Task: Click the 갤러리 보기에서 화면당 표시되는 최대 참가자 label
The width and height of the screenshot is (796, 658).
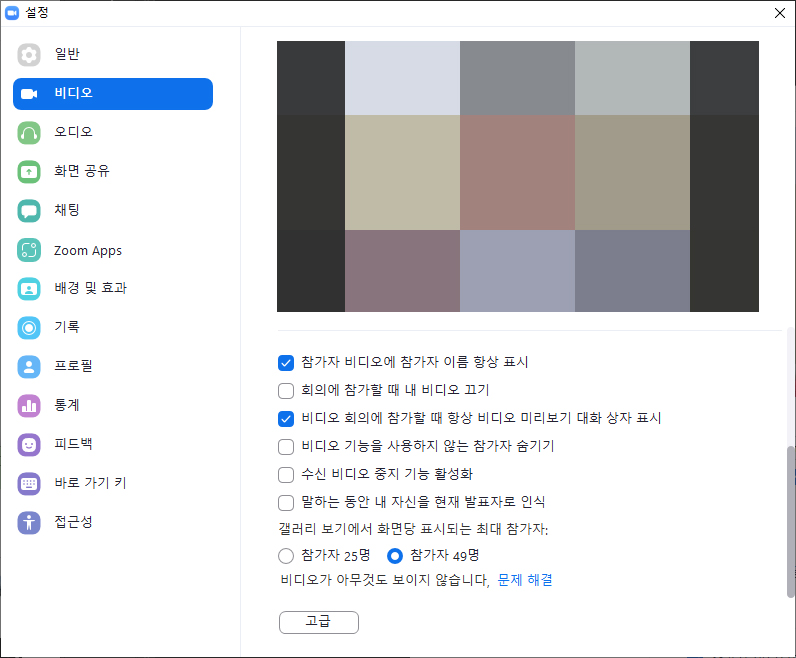Action: click(413, 529)
